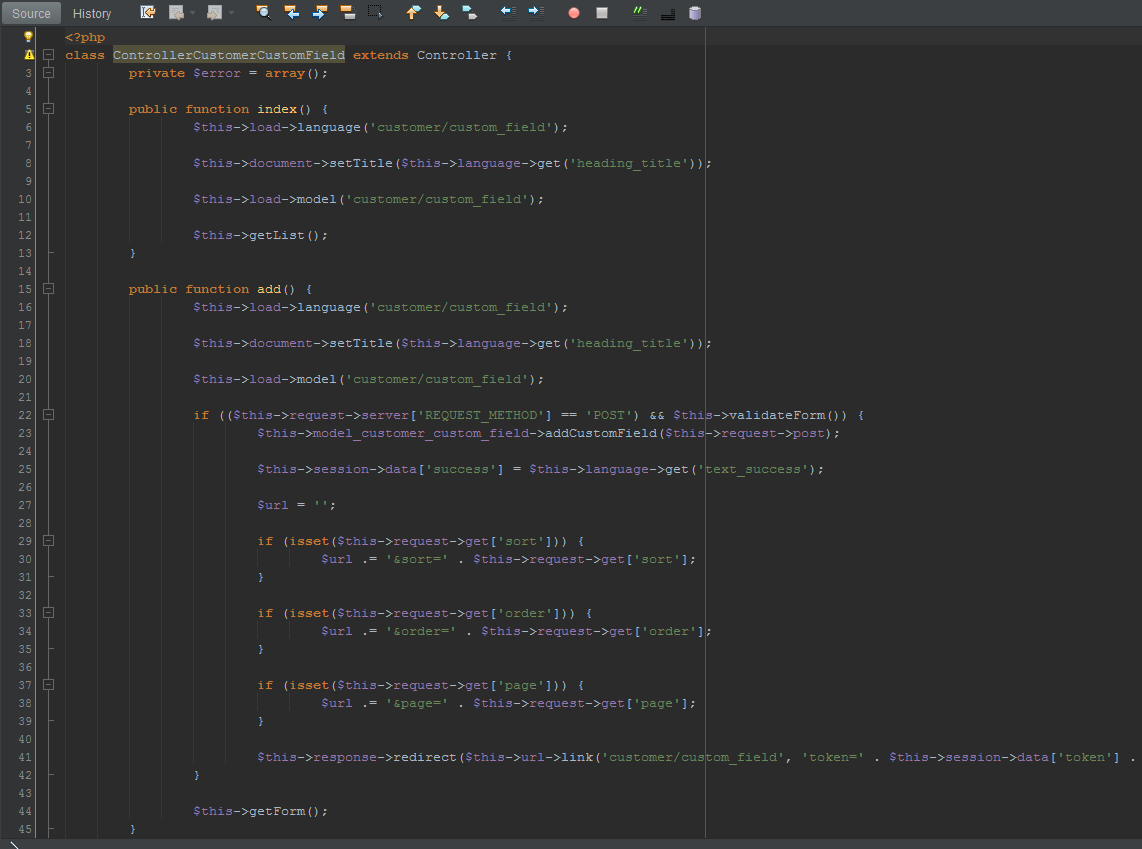Click the Back navigation icon
This screenshot has width=1142, height=849.
[176, 12]
